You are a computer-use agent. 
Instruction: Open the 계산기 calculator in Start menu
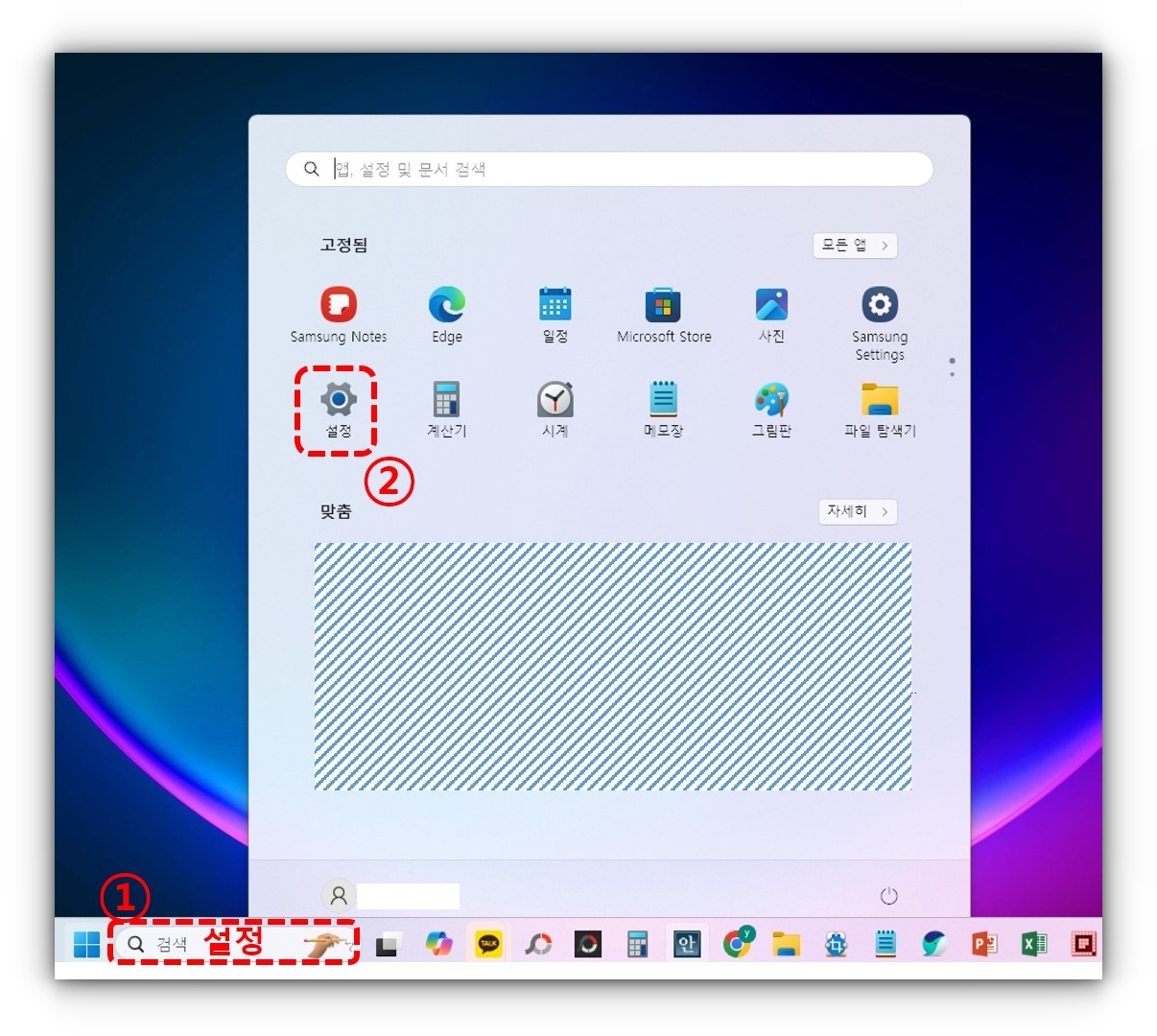446,410
